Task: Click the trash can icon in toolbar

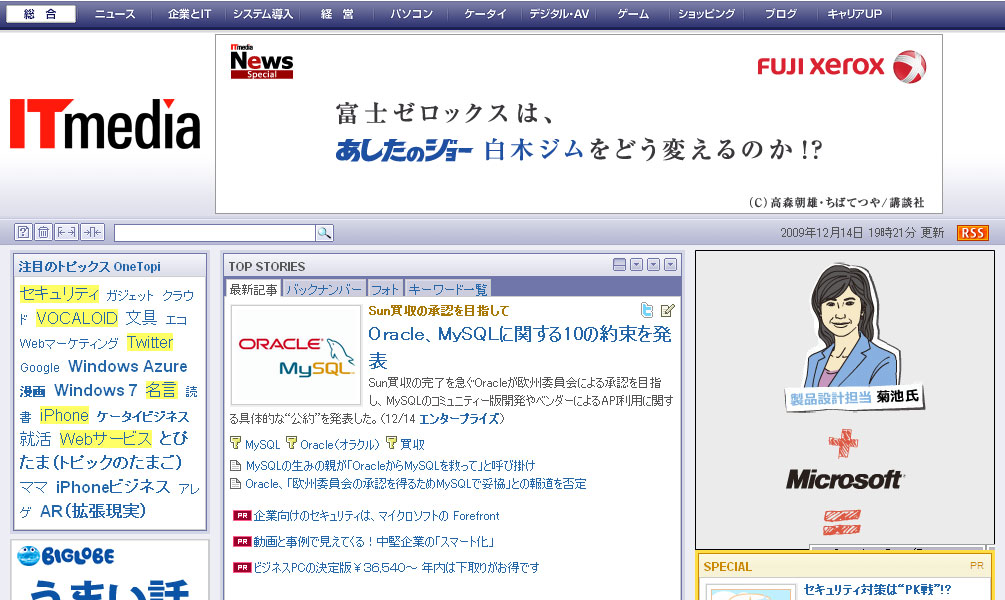Action: [43, 232]
